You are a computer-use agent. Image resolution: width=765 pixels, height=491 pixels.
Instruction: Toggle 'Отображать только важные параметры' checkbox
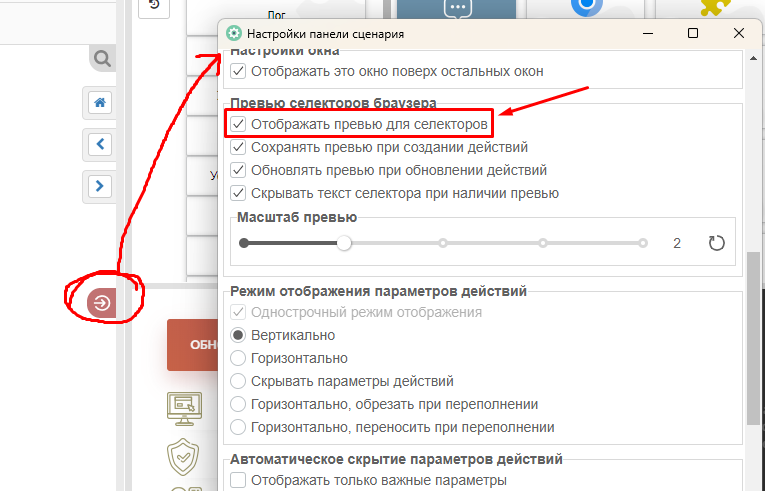238,480
